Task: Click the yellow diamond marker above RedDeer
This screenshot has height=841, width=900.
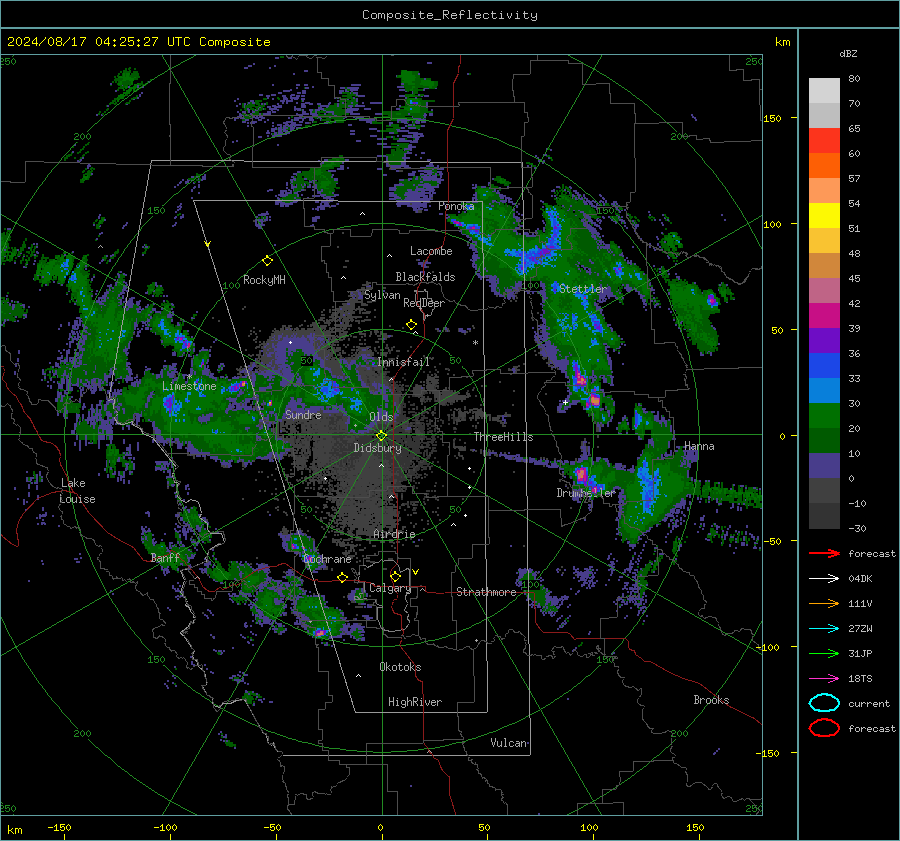Action: pos(411,325)
